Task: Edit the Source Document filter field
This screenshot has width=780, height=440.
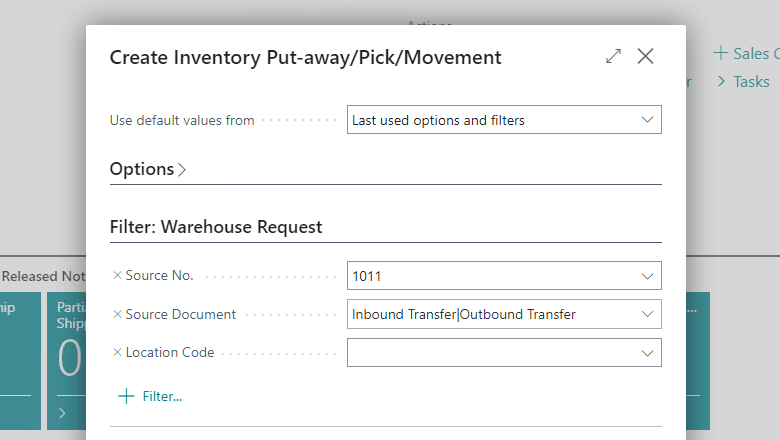Action: pos(490,314)
